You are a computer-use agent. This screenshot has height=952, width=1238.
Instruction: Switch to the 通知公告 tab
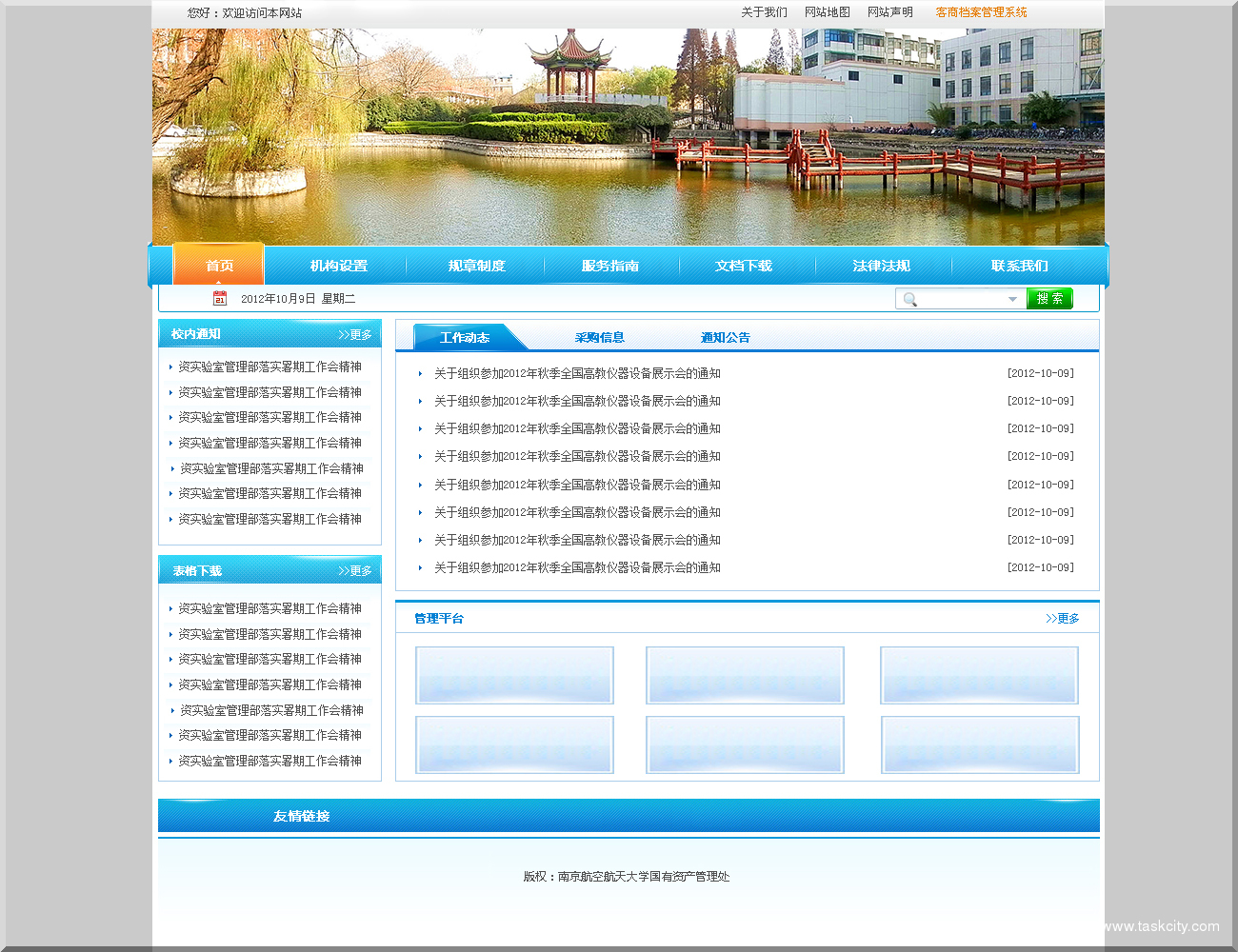[x=725, y=337]
